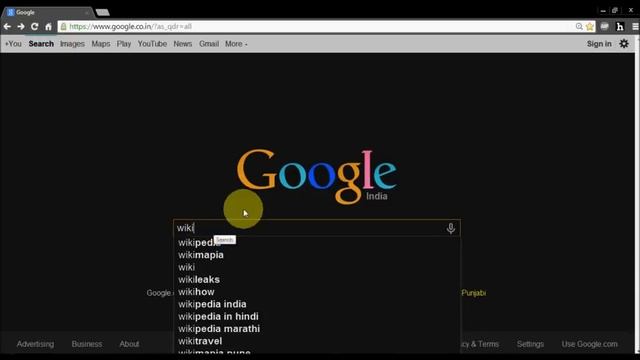Click the Google India logo
Screen dimensions: 640x360
pos(317,176)
